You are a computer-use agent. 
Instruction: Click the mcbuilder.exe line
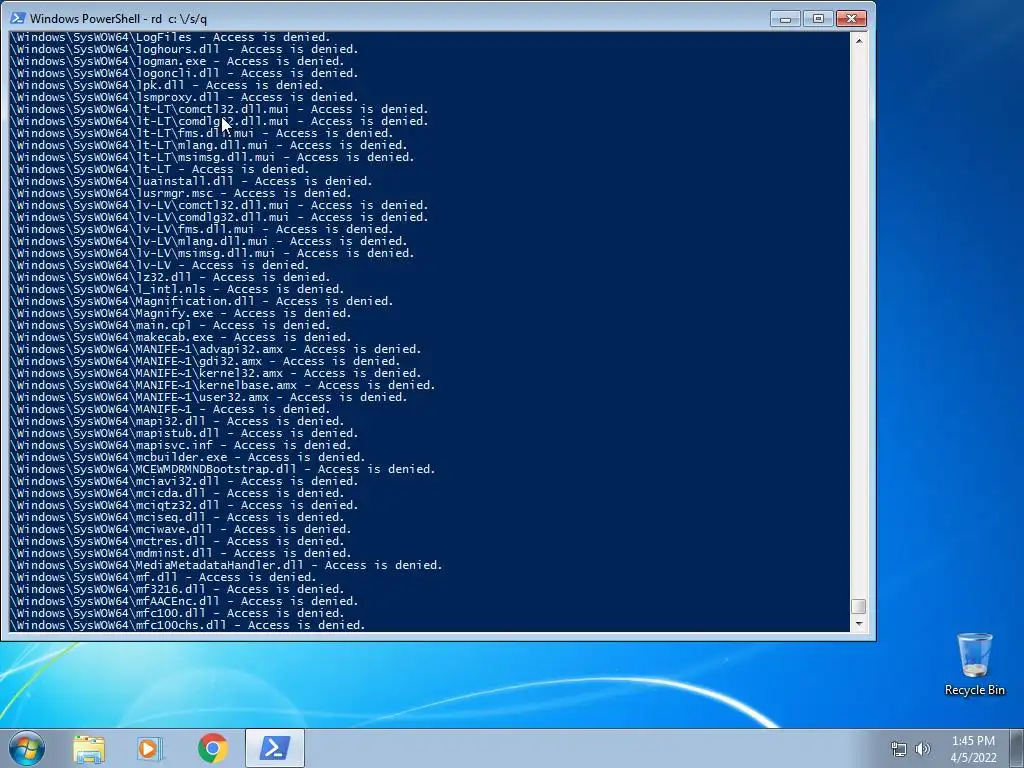(188, 457)
